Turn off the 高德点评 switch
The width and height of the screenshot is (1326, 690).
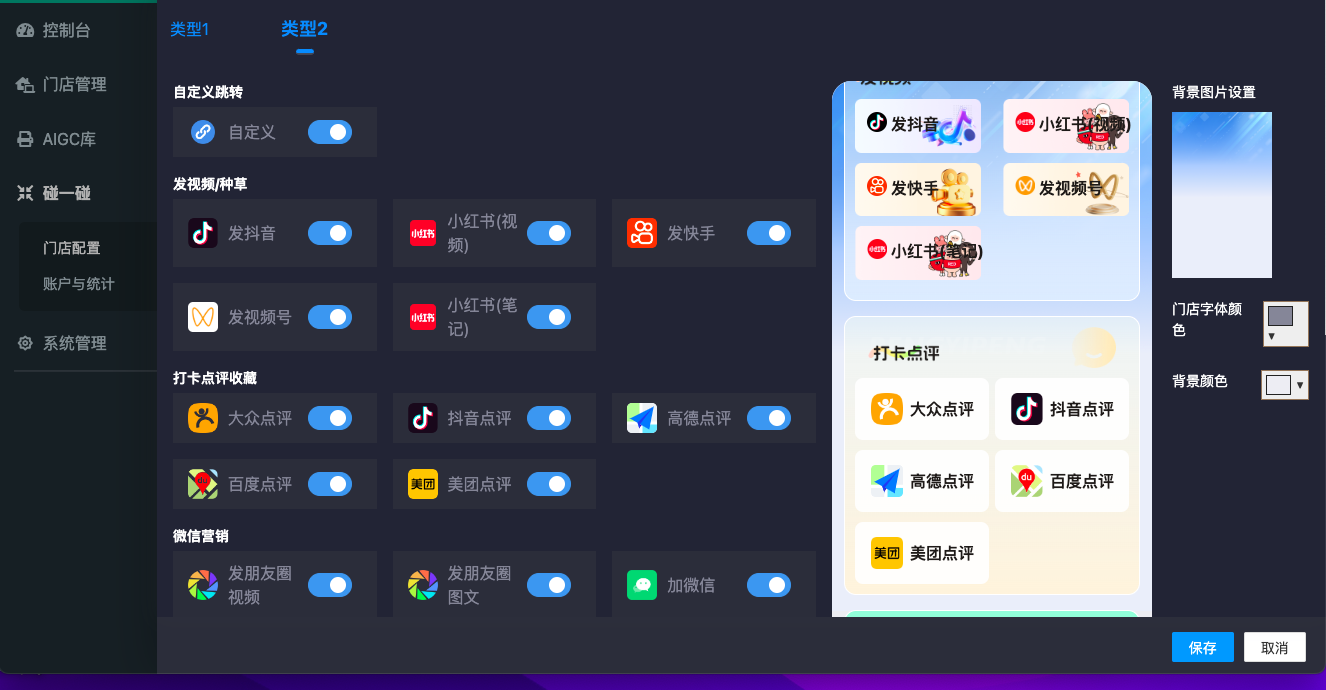[x=769, y=417]
